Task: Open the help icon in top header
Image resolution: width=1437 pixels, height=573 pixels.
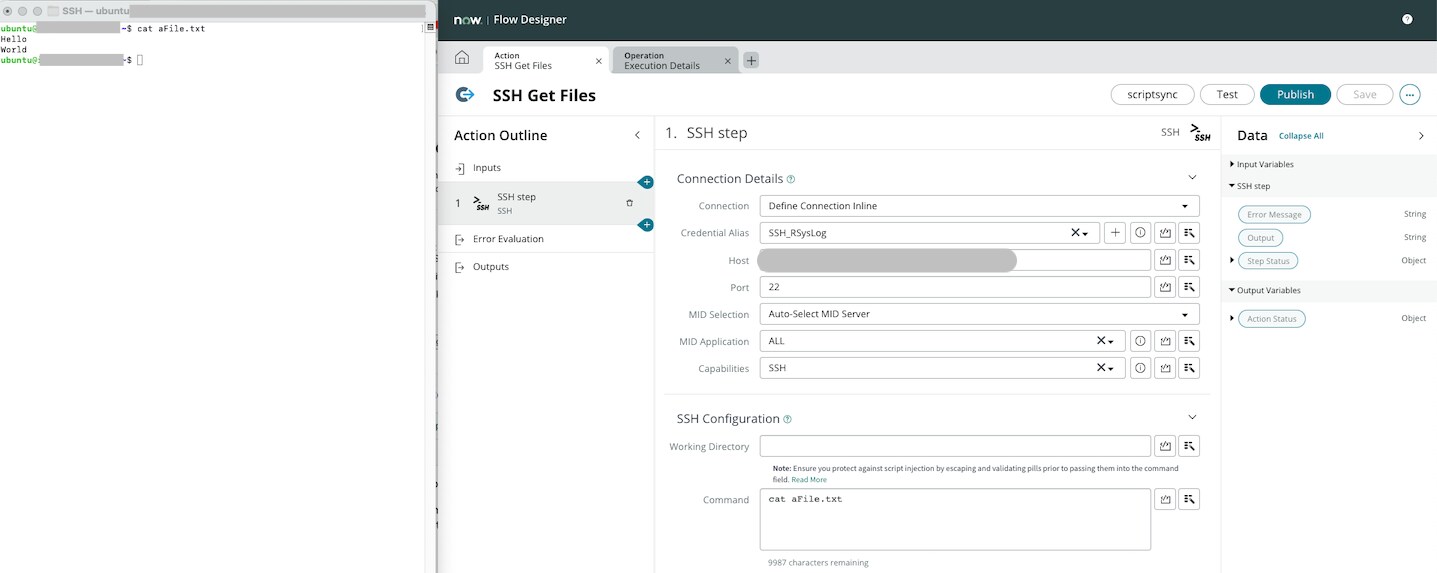Action: (1407, 19)
